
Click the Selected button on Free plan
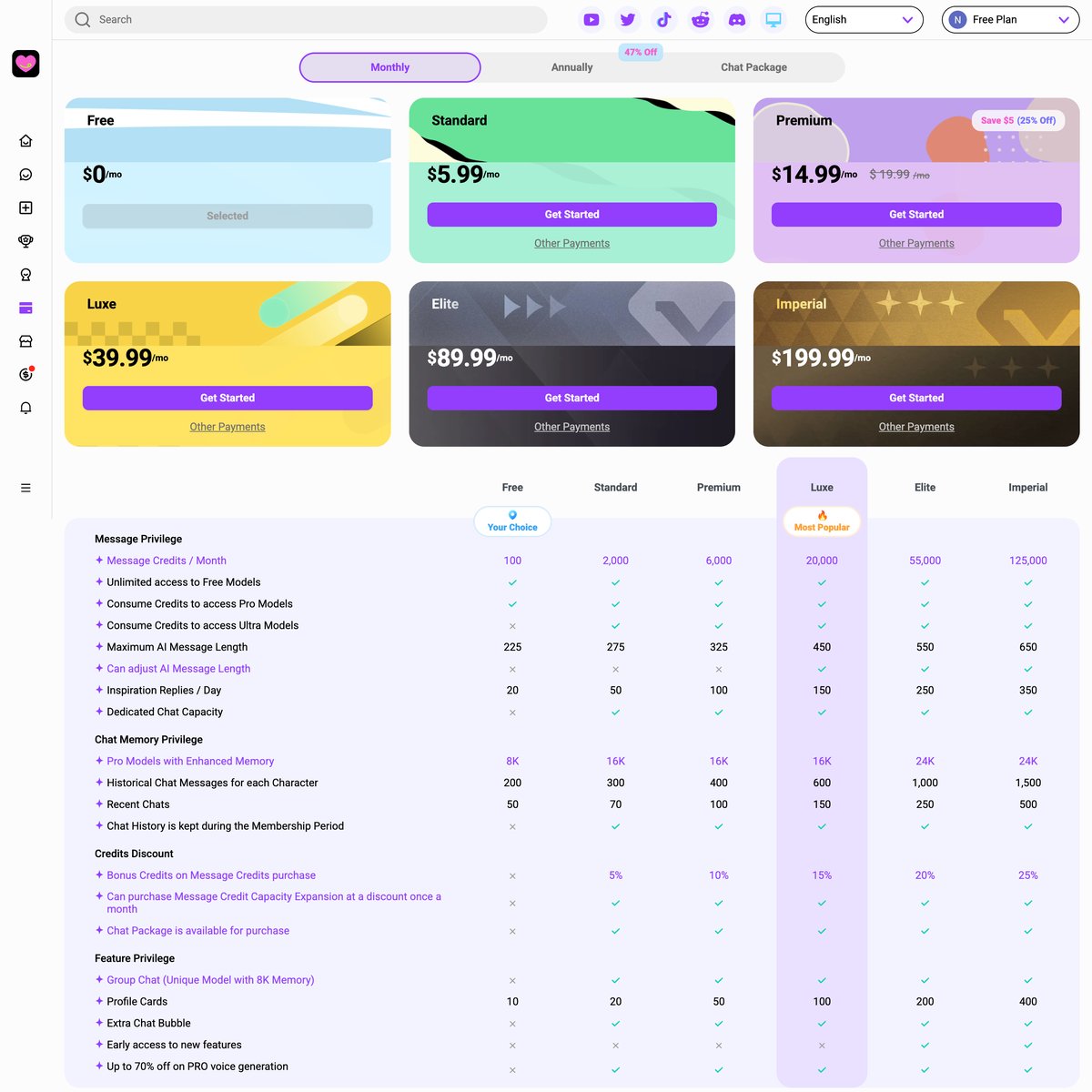coord(227,216)
